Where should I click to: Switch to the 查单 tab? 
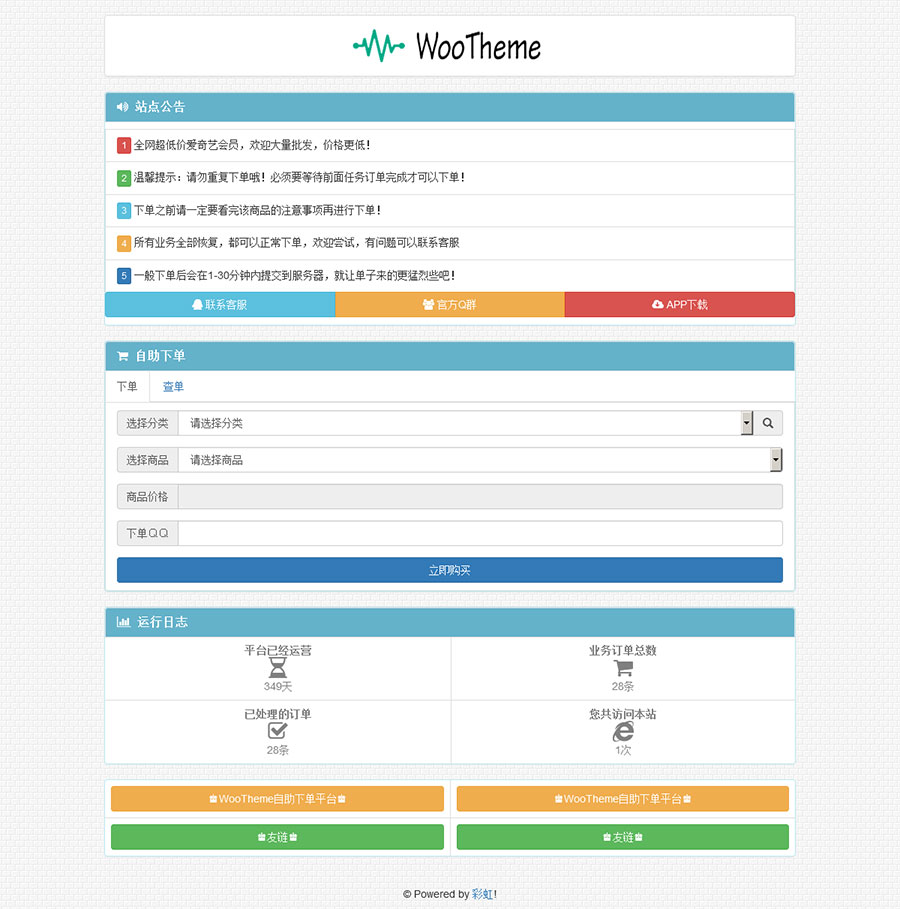click(173, 387)
